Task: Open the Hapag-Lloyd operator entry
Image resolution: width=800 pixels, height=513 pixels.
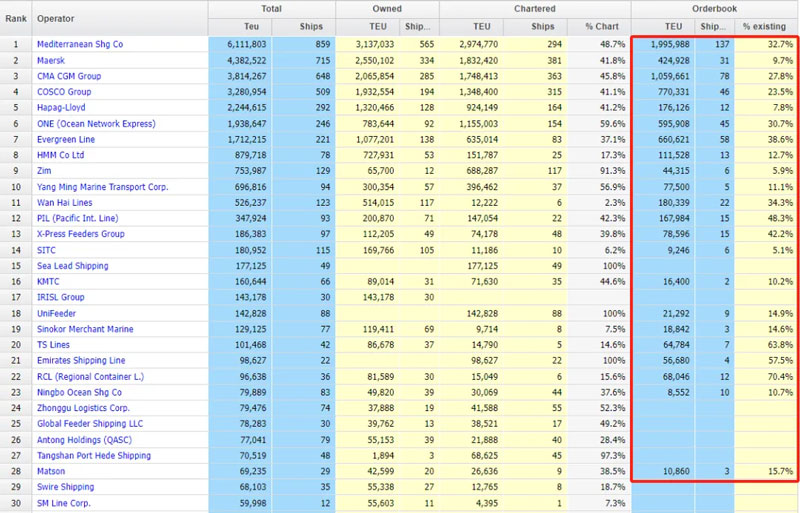Action: pyautogui.click(x=60, y=108)
